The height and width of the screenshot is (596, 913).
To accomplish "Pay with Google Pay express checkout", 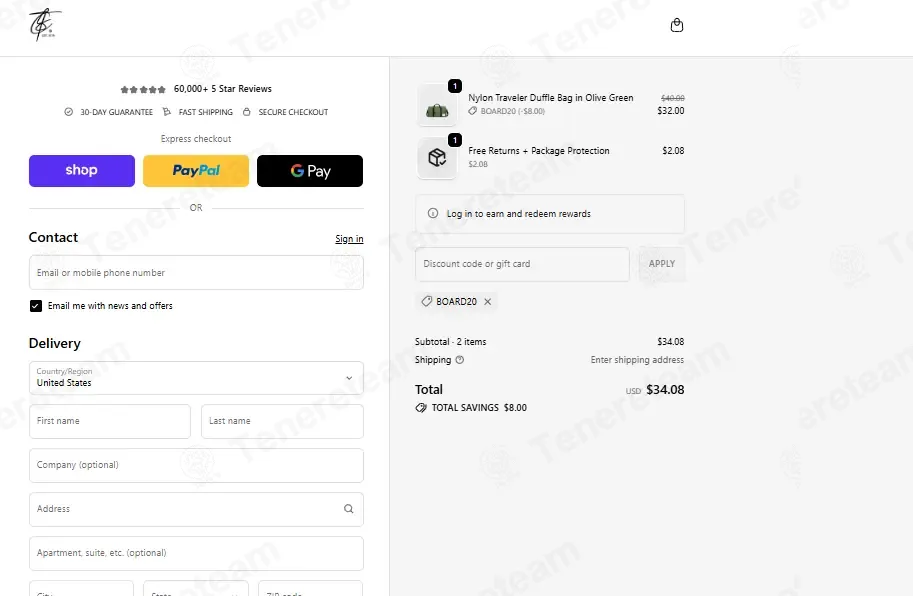I will click(x=310, y=171).
